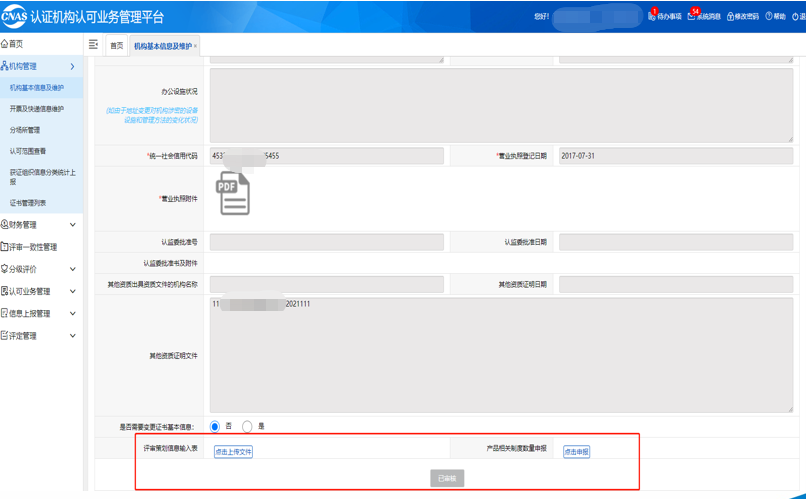806x499 pixels.
Task: Click the CNAS logo in header
Action: (x=14, y=16)
